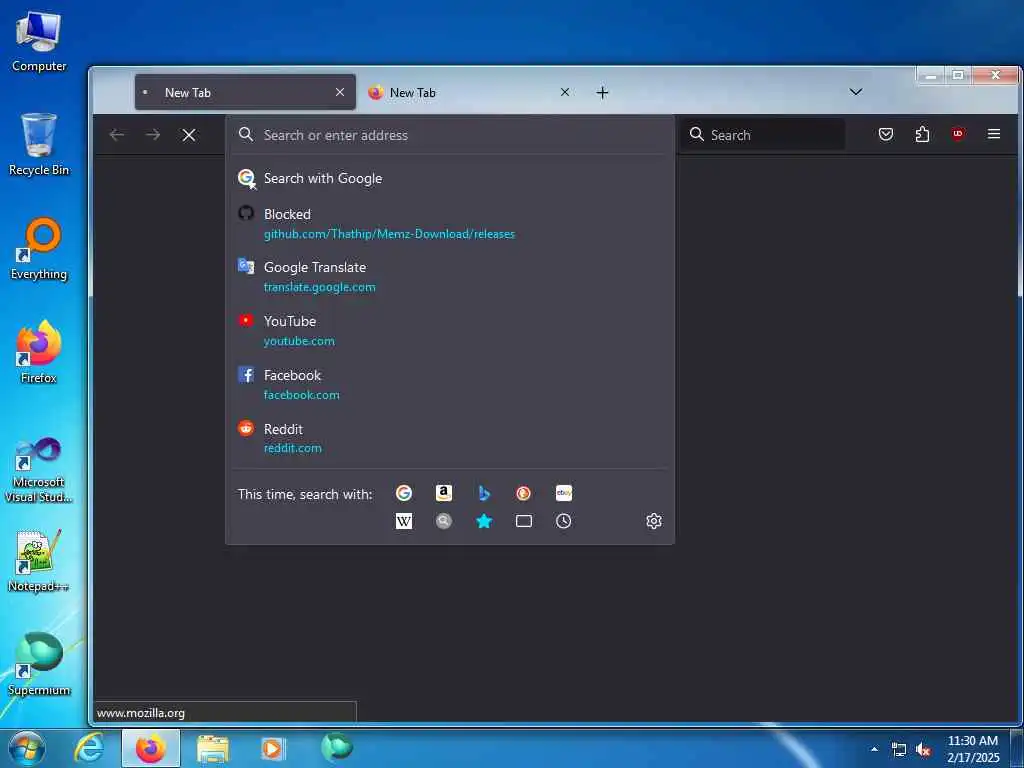Click the facebook.com URL text

point(302,394)
